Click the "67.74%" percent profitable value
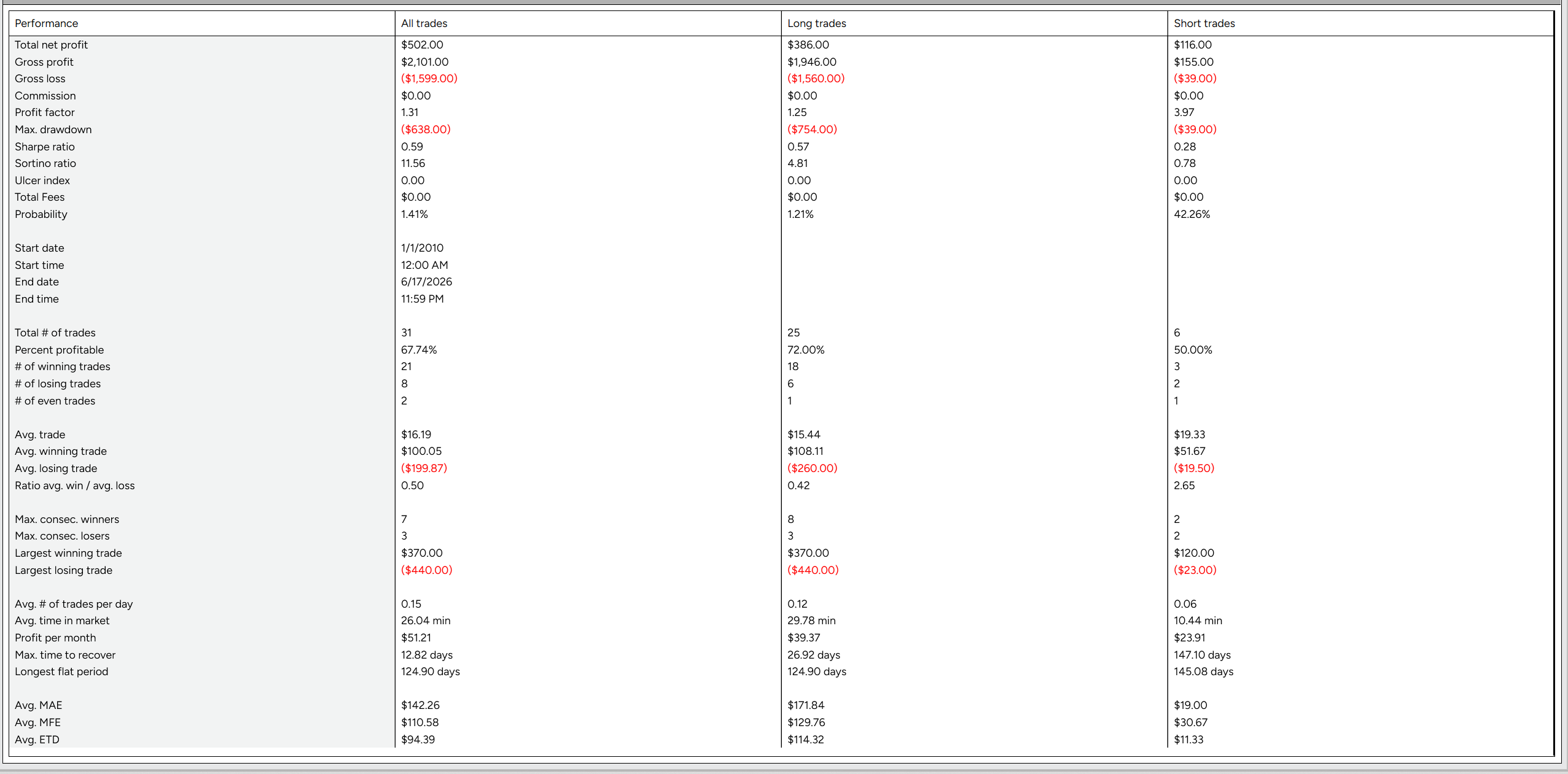Viewport: 1568px width, 774px height. 419,350
